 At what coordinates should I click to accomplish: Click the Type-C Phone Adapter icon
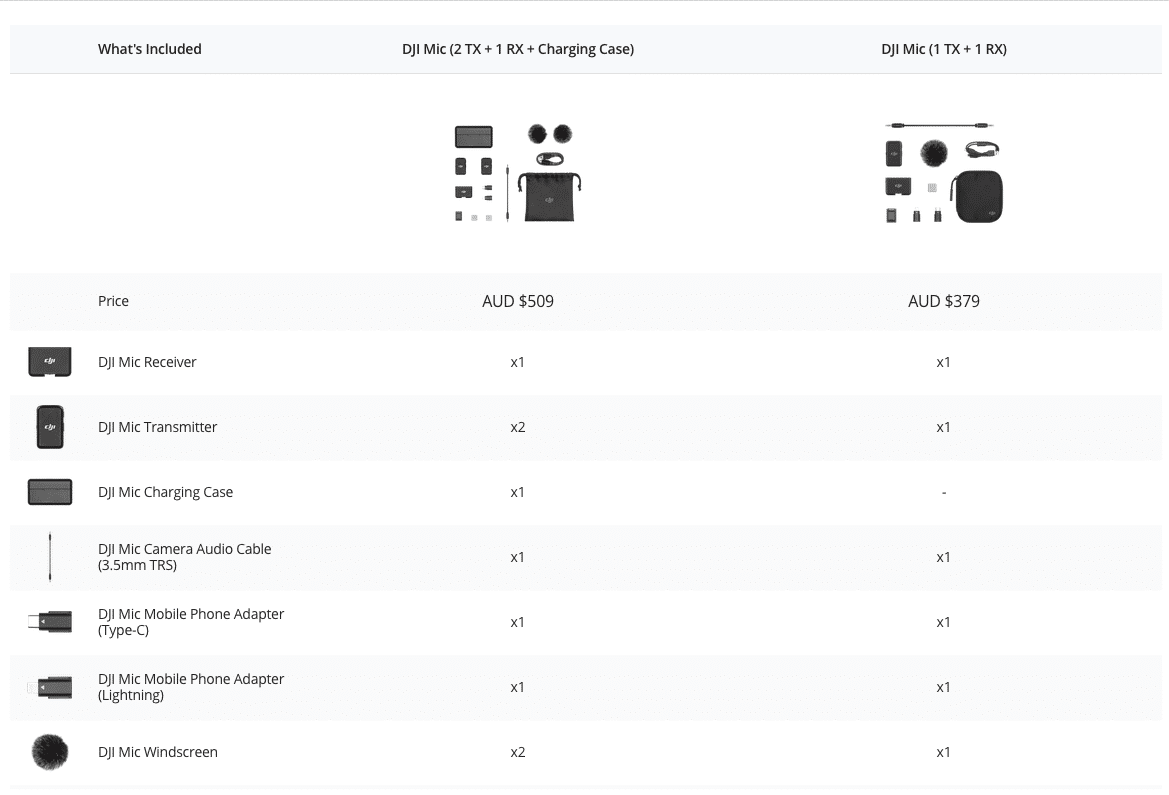(50, 622)
